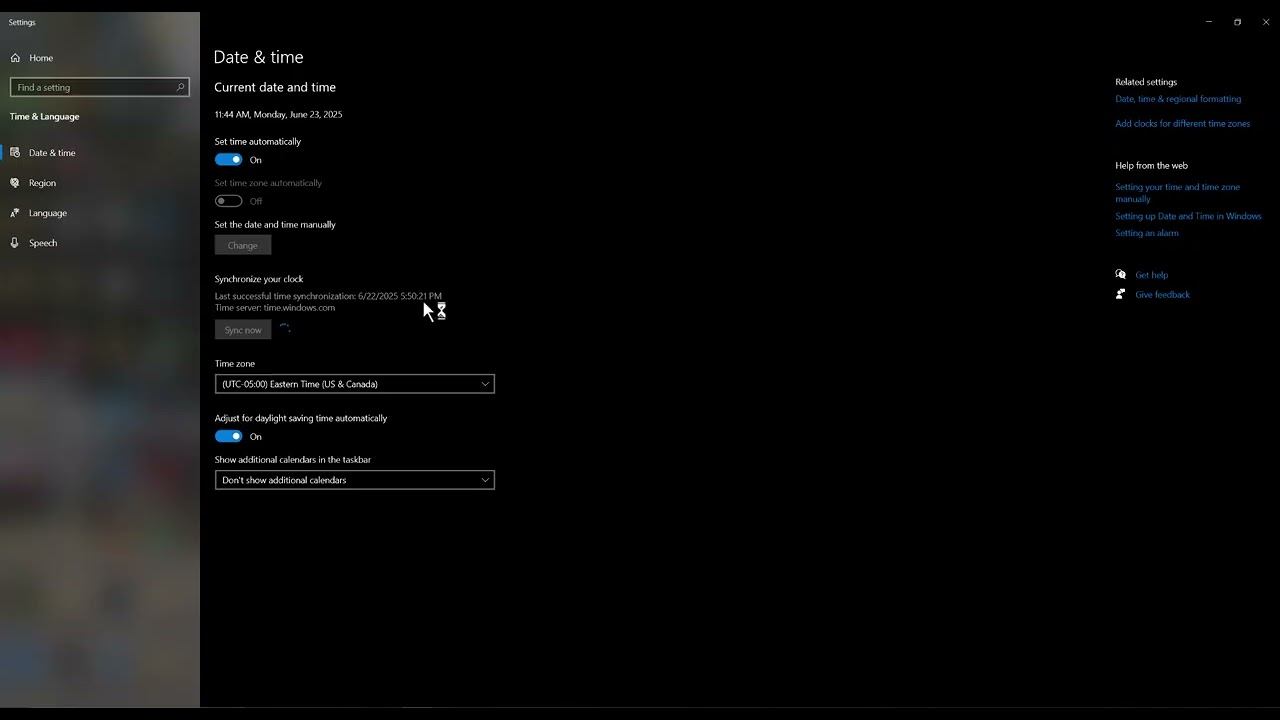Focus the Find a setting search box

(x=100, y=87)
